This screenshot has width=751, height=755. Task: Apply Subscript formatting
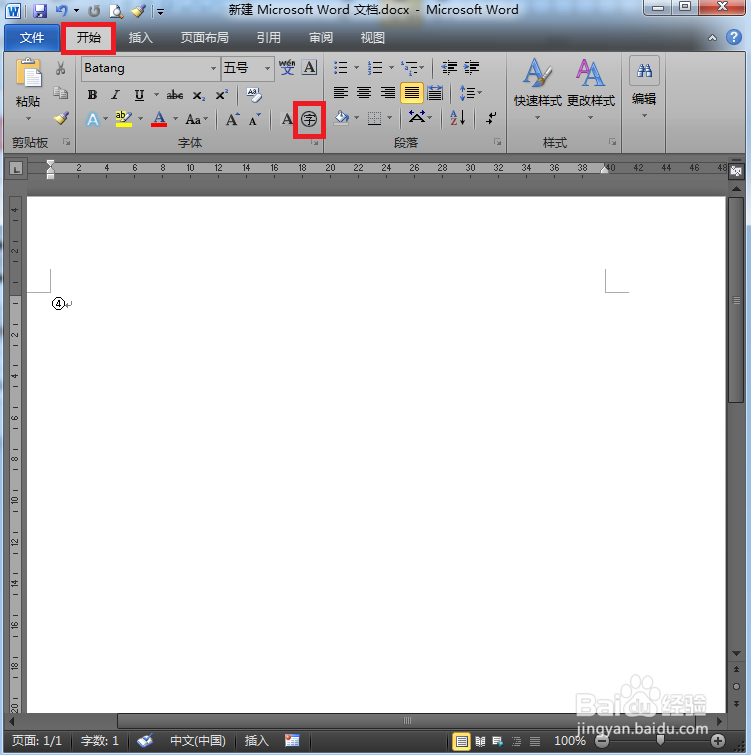[x=198, y=95]
